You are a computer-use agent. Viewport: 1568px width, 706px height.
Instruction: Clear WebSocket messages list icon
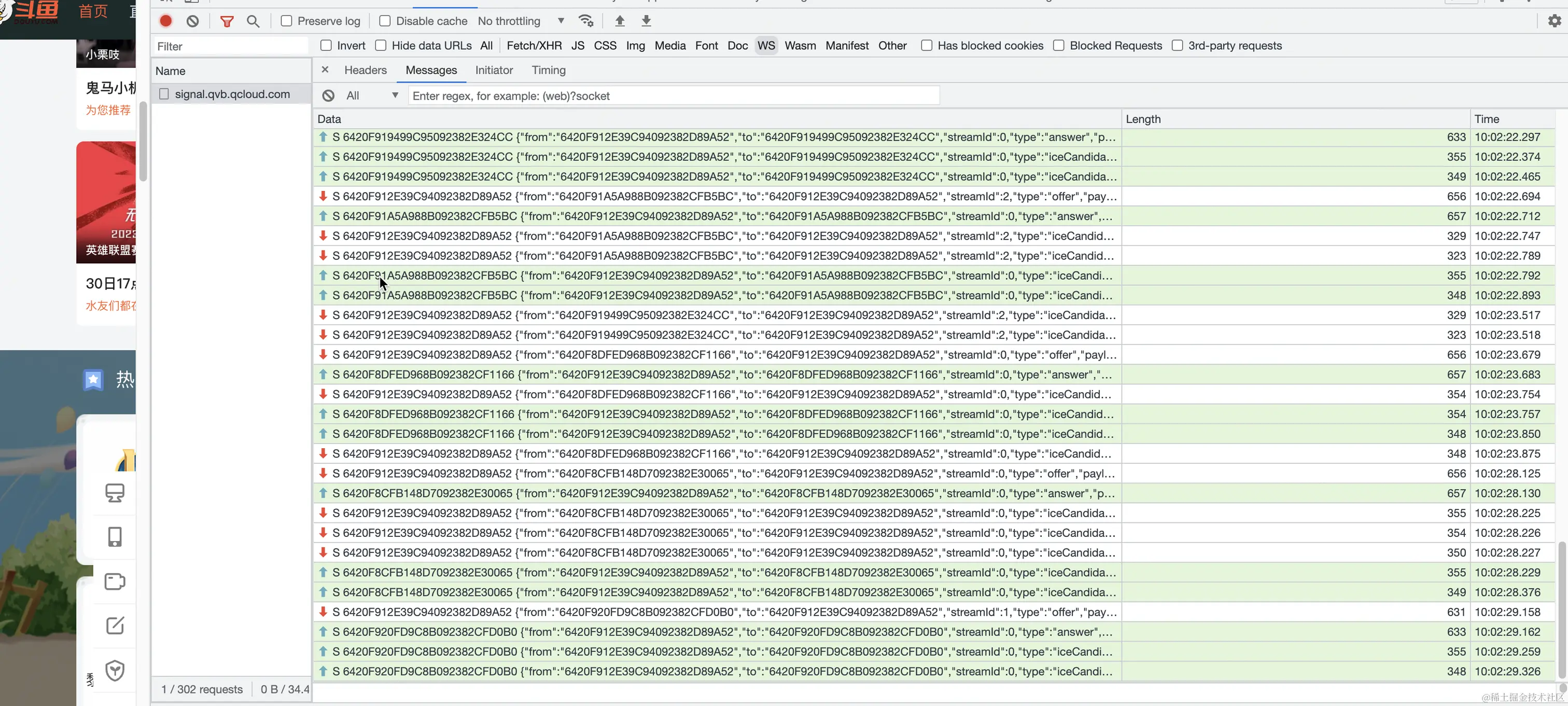[328, 95]
